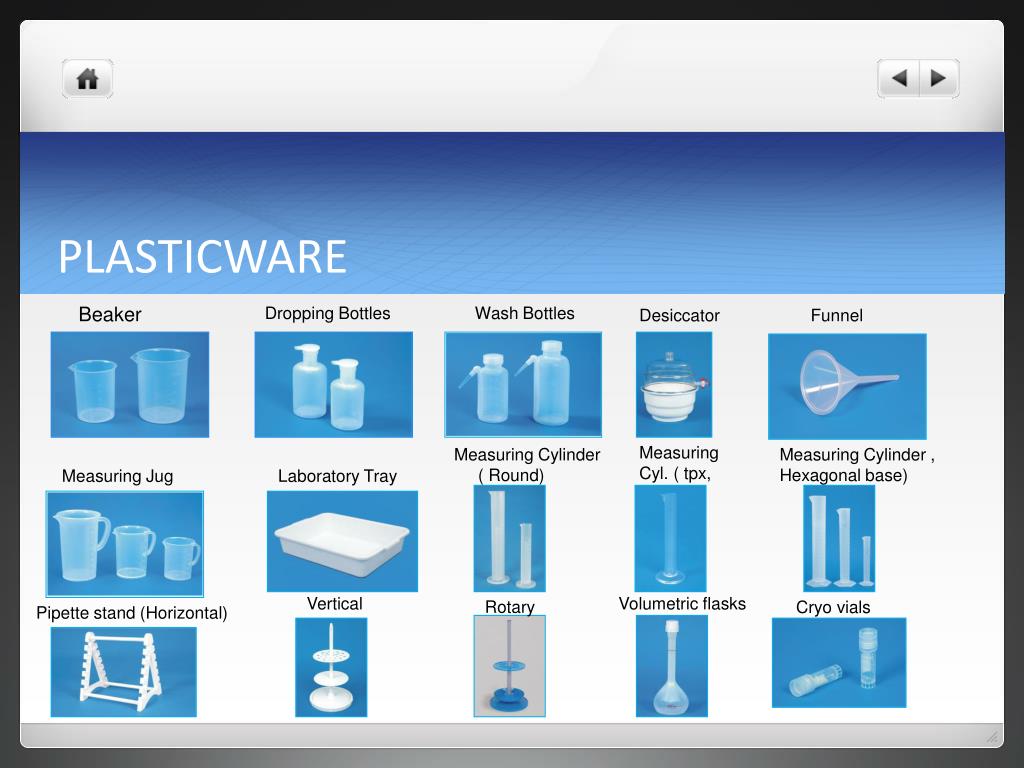1024x768 pixels.
Task: Select the tpx Measuring Cyl. image
Action: (x=671, y=538)
